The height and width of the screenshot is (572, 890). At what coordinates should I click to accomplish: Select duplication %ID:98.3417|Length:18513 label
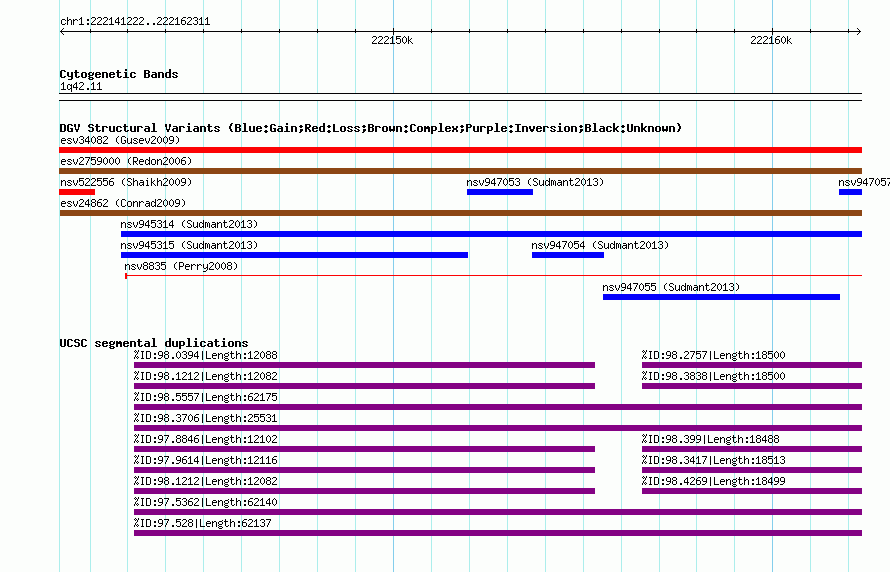tap(713, 460)
